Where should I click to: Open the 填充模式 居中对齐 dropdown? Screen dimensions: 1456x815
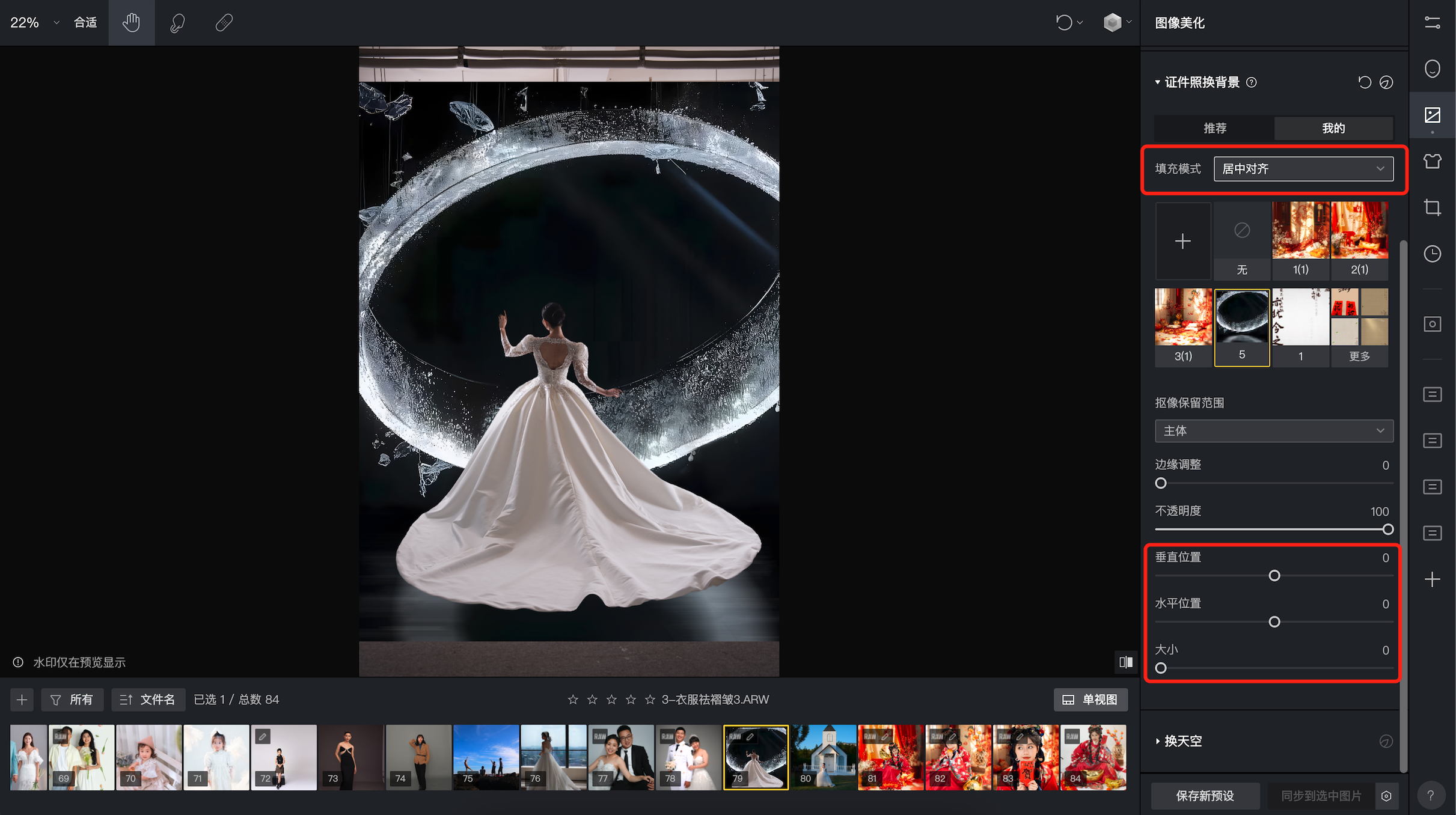[1303, 169]
